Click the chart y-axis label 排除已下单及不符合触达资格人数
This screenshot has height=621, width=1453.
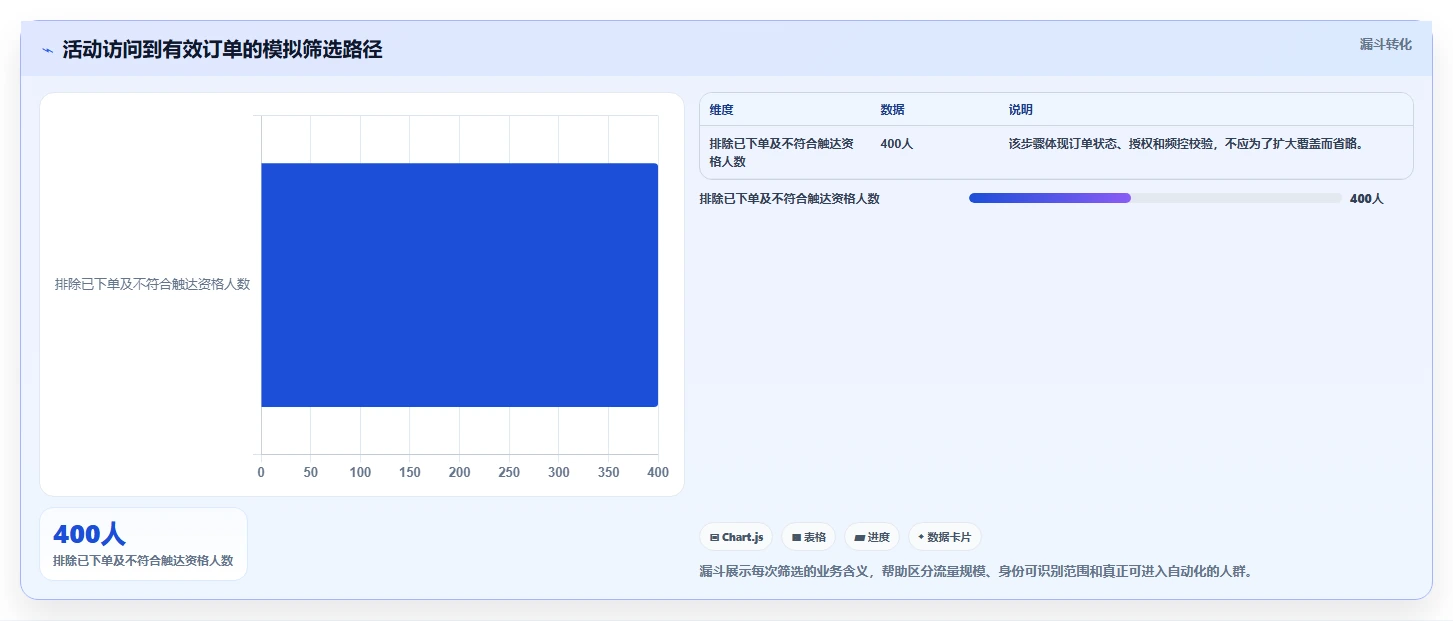coord(152,284)
